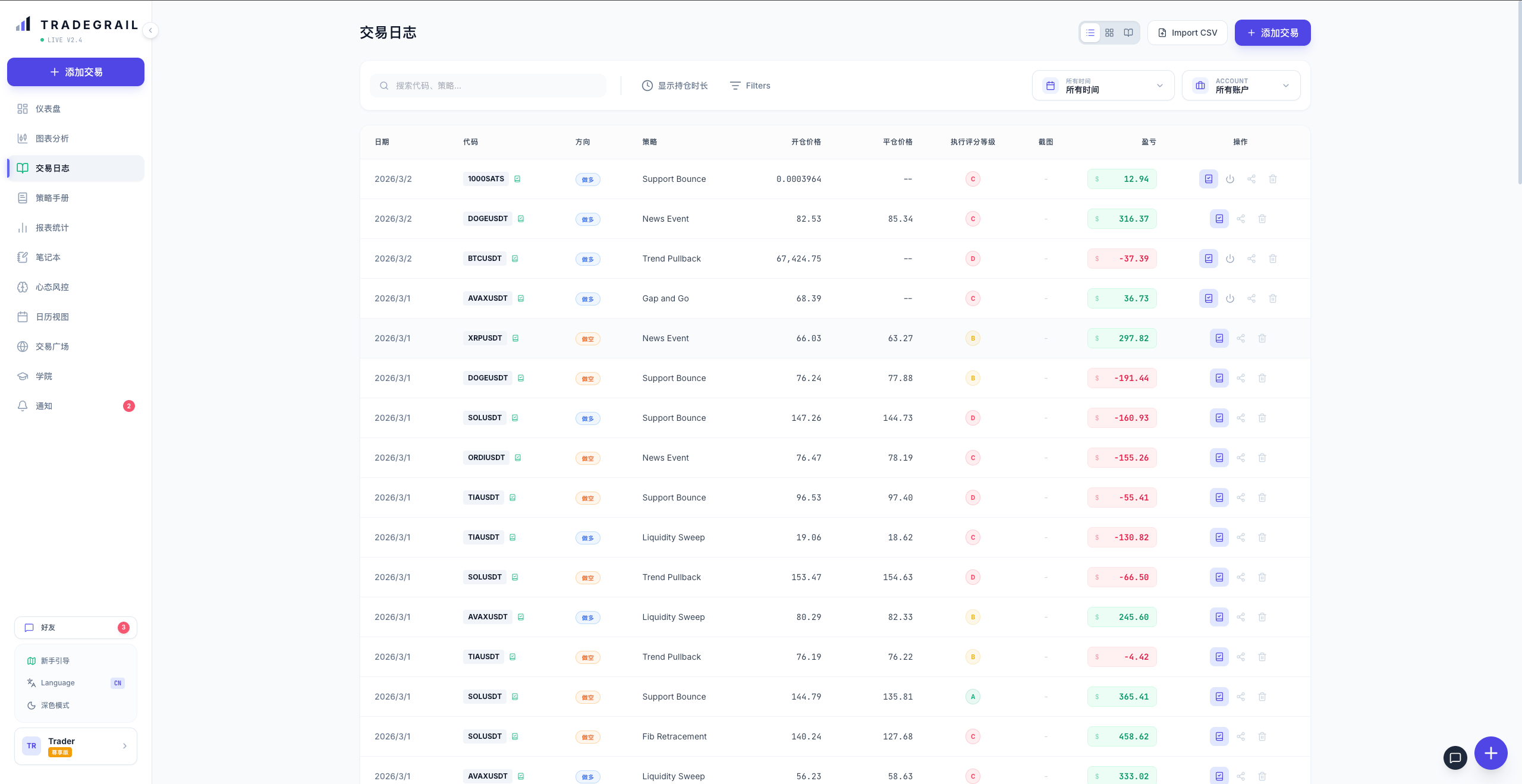Click the floating plus button
Image resolution: width=1522 pixels, height=784 pixels.
pos(1491,753)
